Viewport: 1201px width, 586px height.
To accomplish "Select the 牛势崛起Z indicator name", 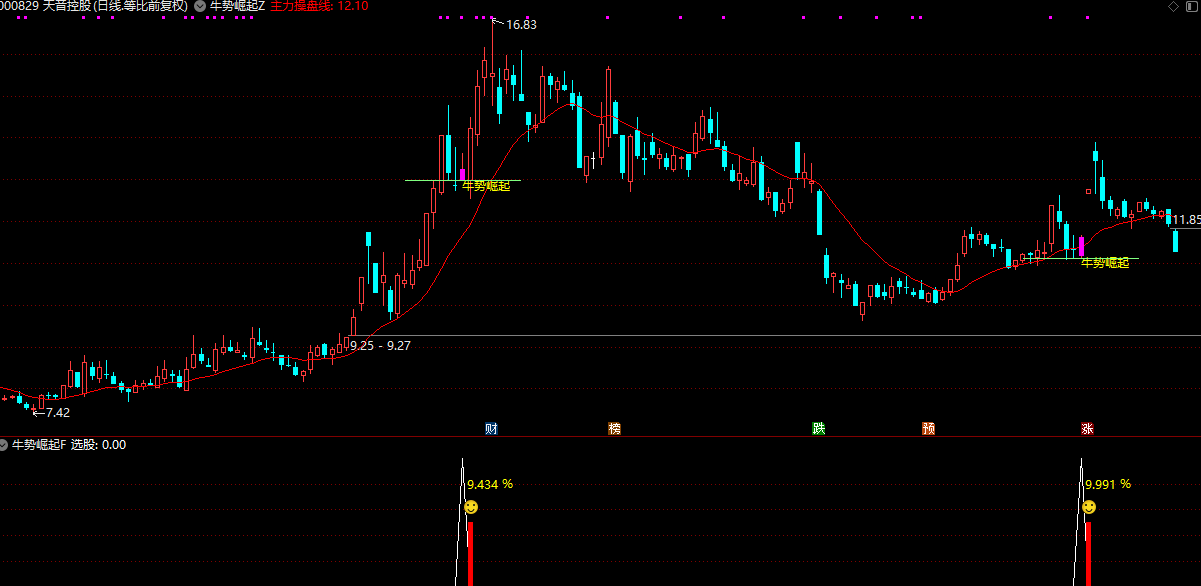I will pyautogui.click(x=237, y=6).
